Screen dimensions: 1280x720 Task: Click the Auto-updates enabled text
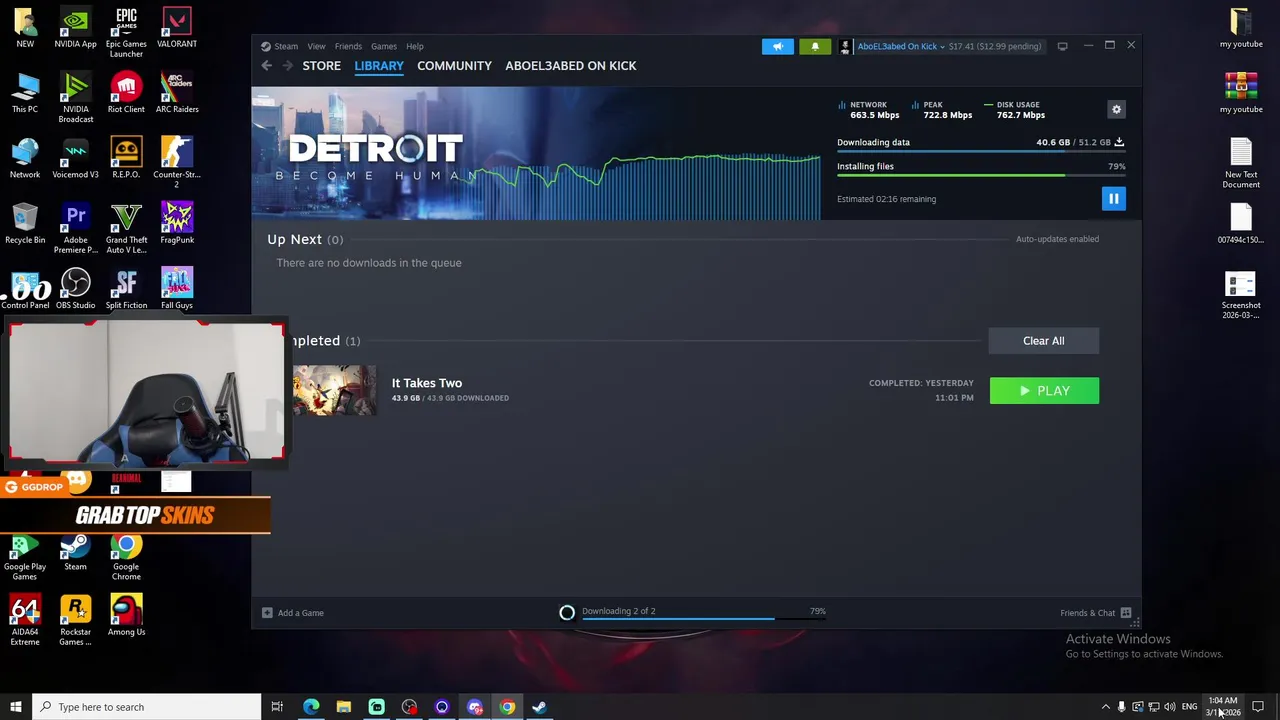point(1057,239)
